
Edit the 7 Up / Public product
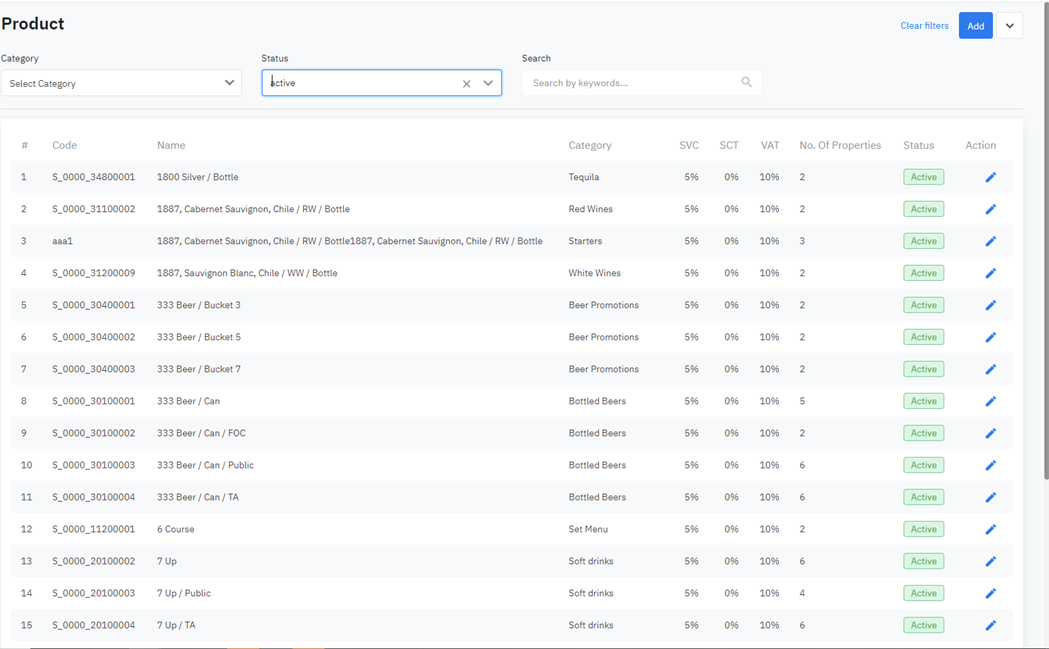click(990, 593)
